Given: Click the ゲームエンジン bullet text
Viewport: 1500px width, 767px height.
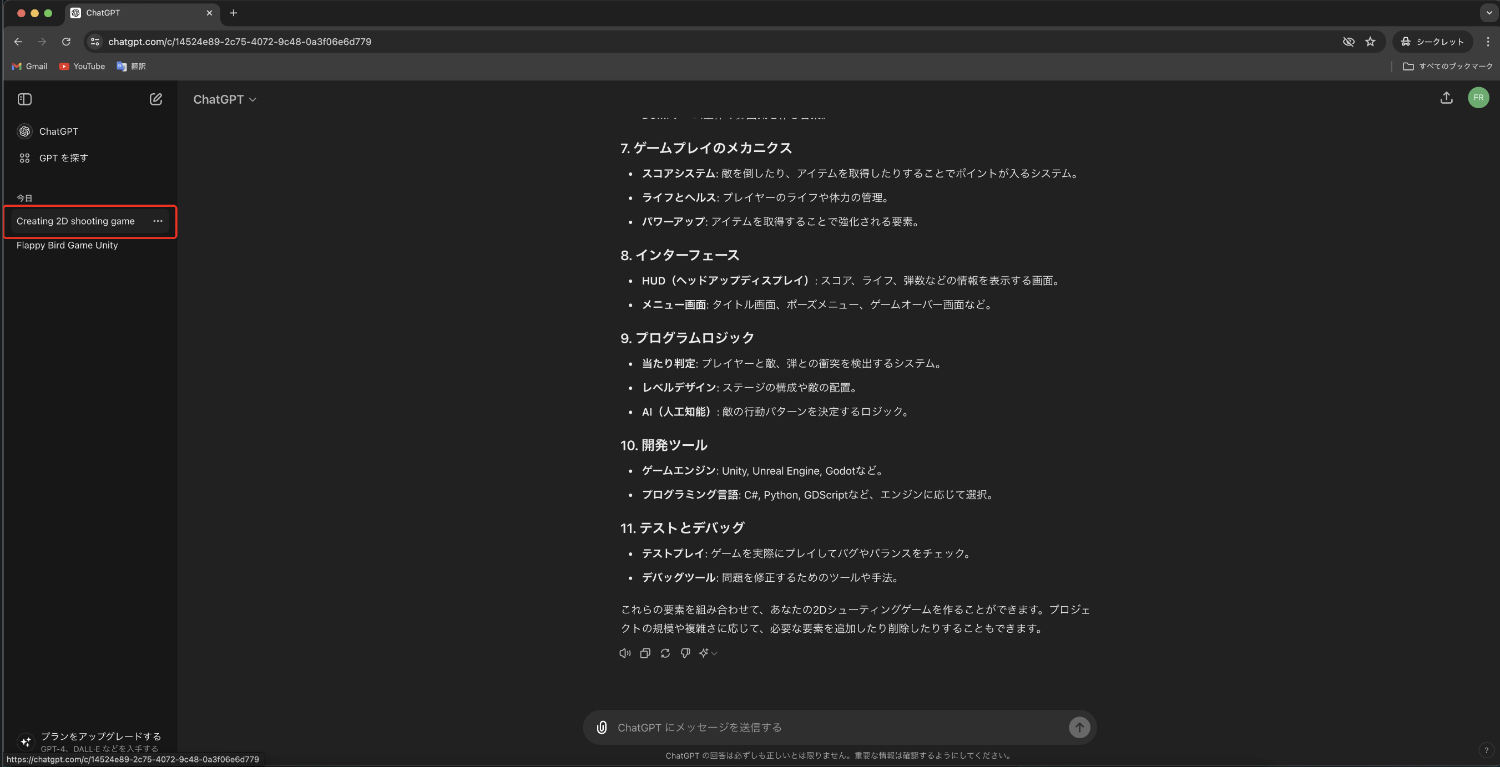Looking at the screenshot, I should 763,470.
